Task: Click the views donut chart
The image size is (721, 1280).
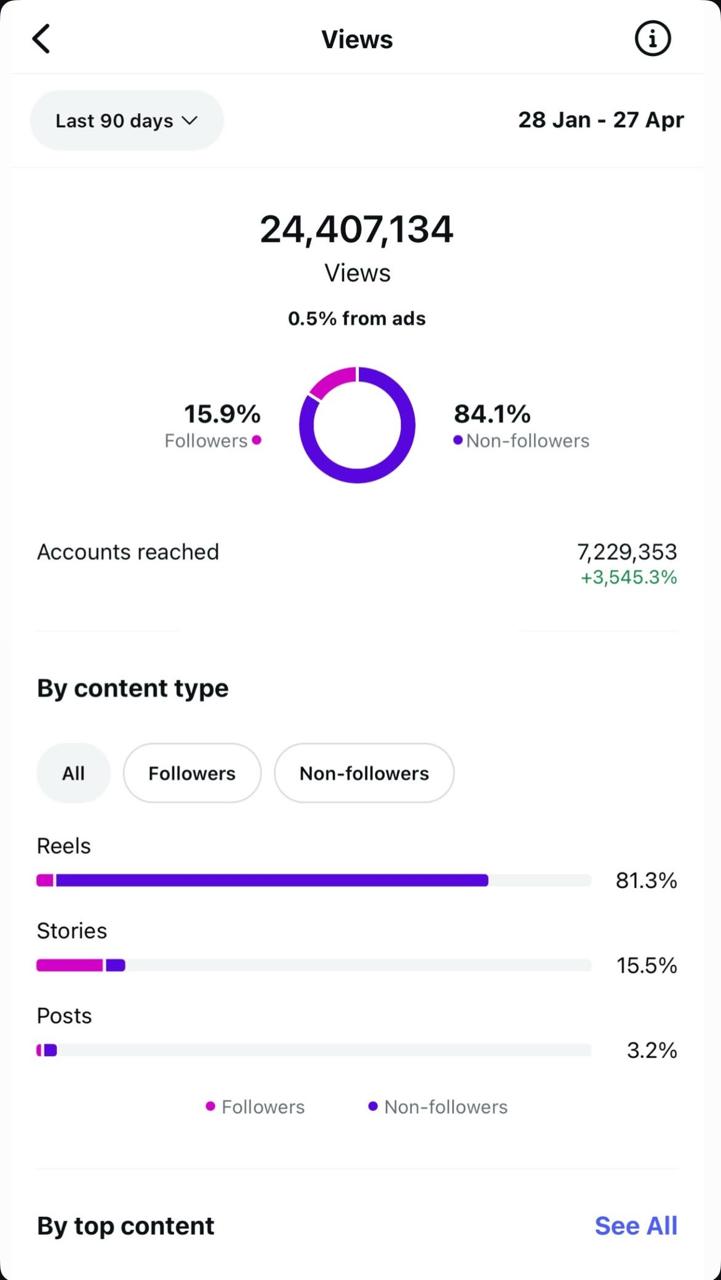Action: tap(357, 425)
